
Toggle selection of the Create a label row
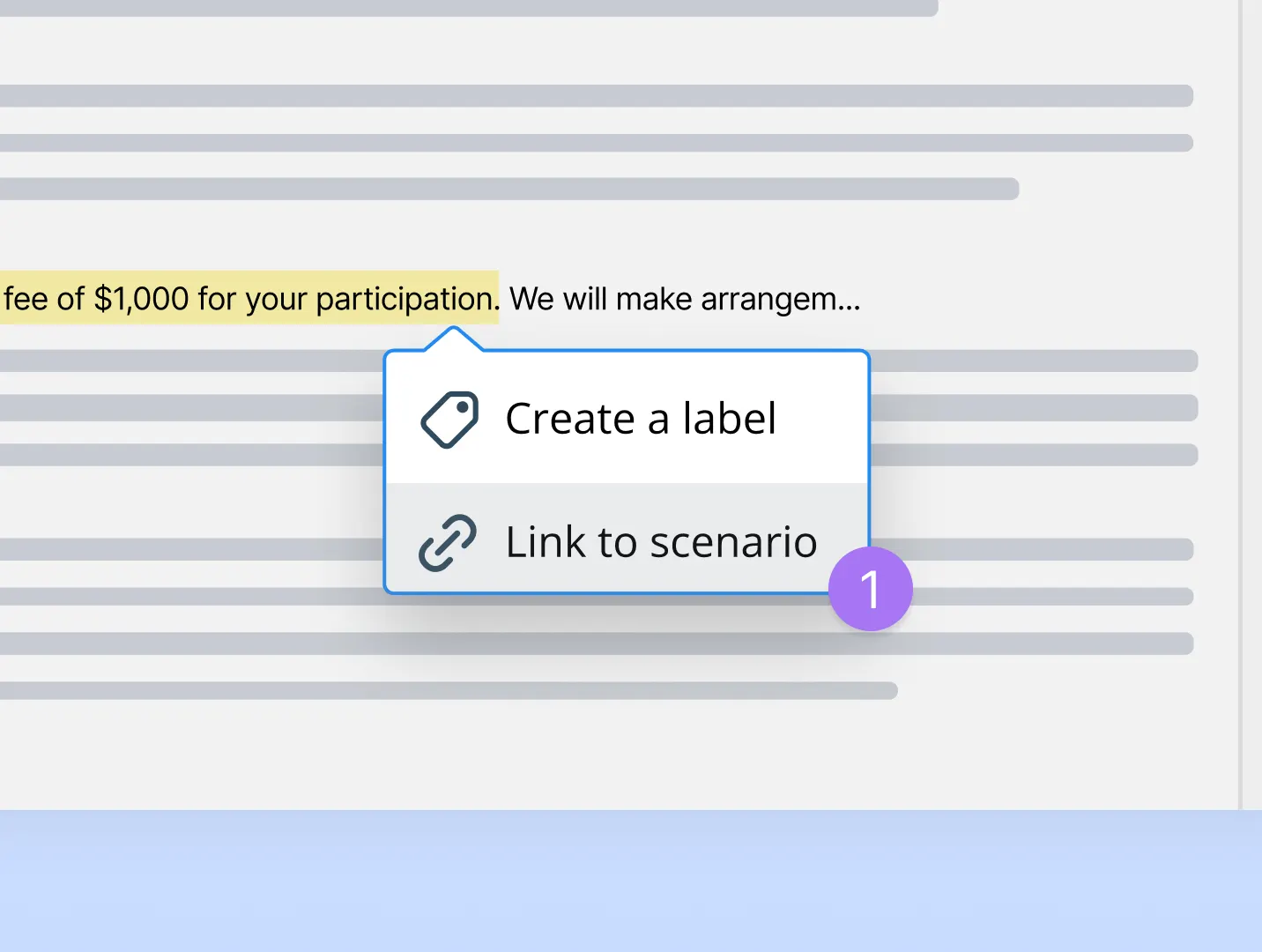click(626, 418)
